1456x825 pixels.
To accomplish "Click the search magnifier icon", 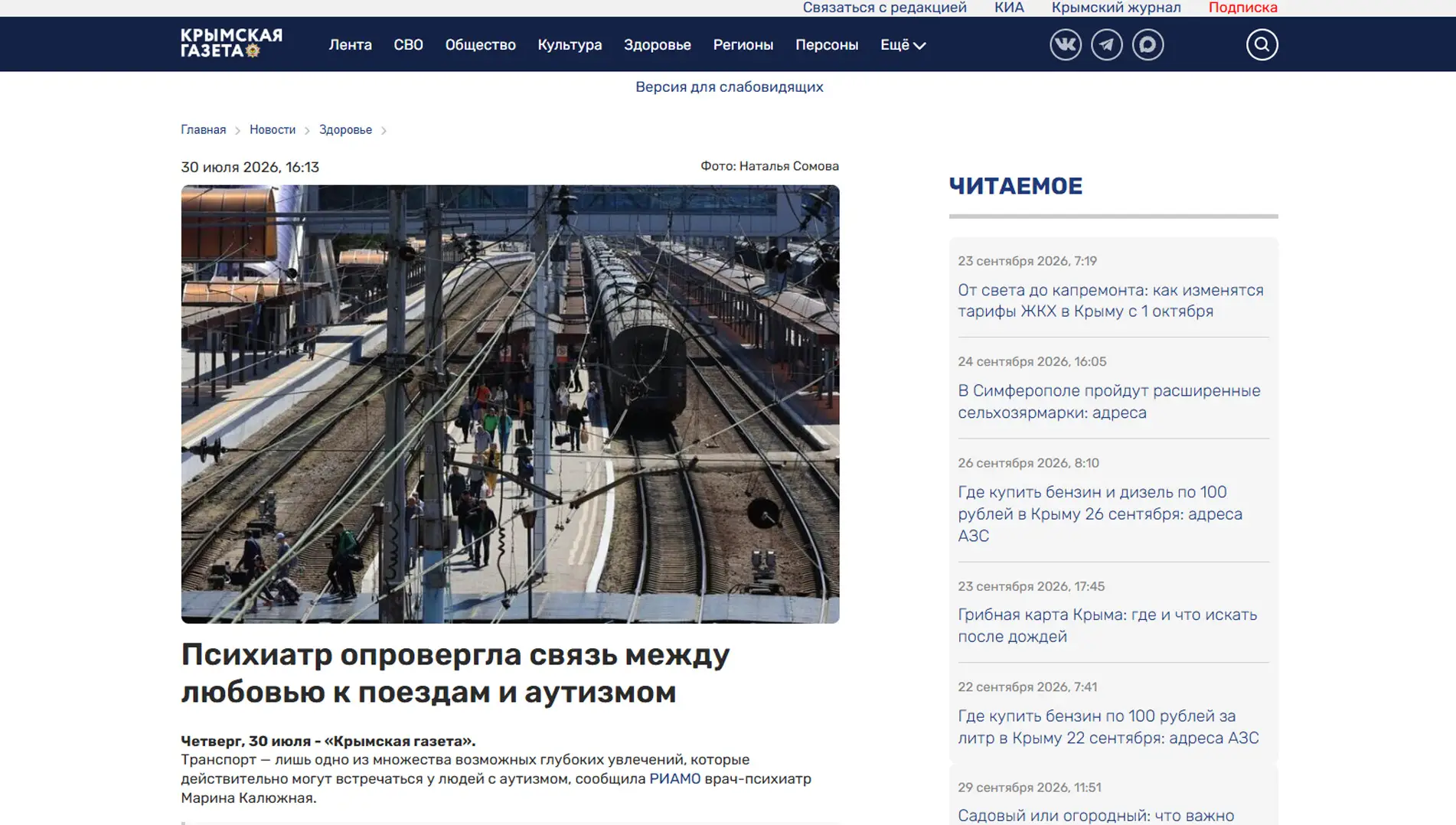I will (x=1262, y=44).
